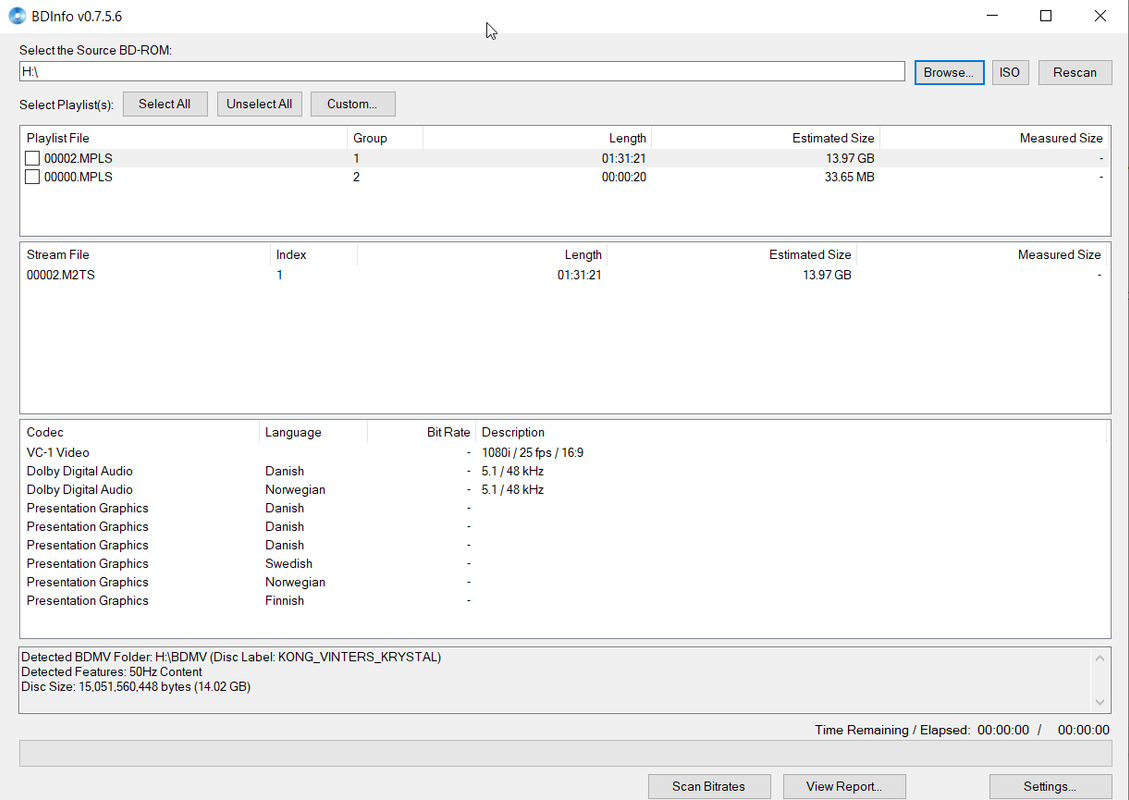
Task: Click Select All playlists button
Action: (x=165, y=104)
